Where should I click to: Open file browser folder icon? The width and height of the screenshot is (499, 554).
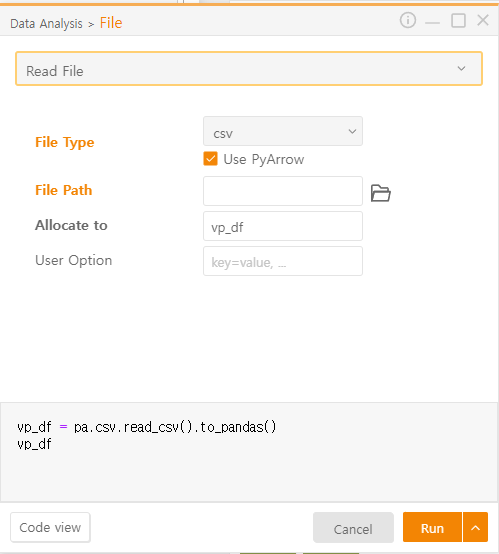[381, 193]
